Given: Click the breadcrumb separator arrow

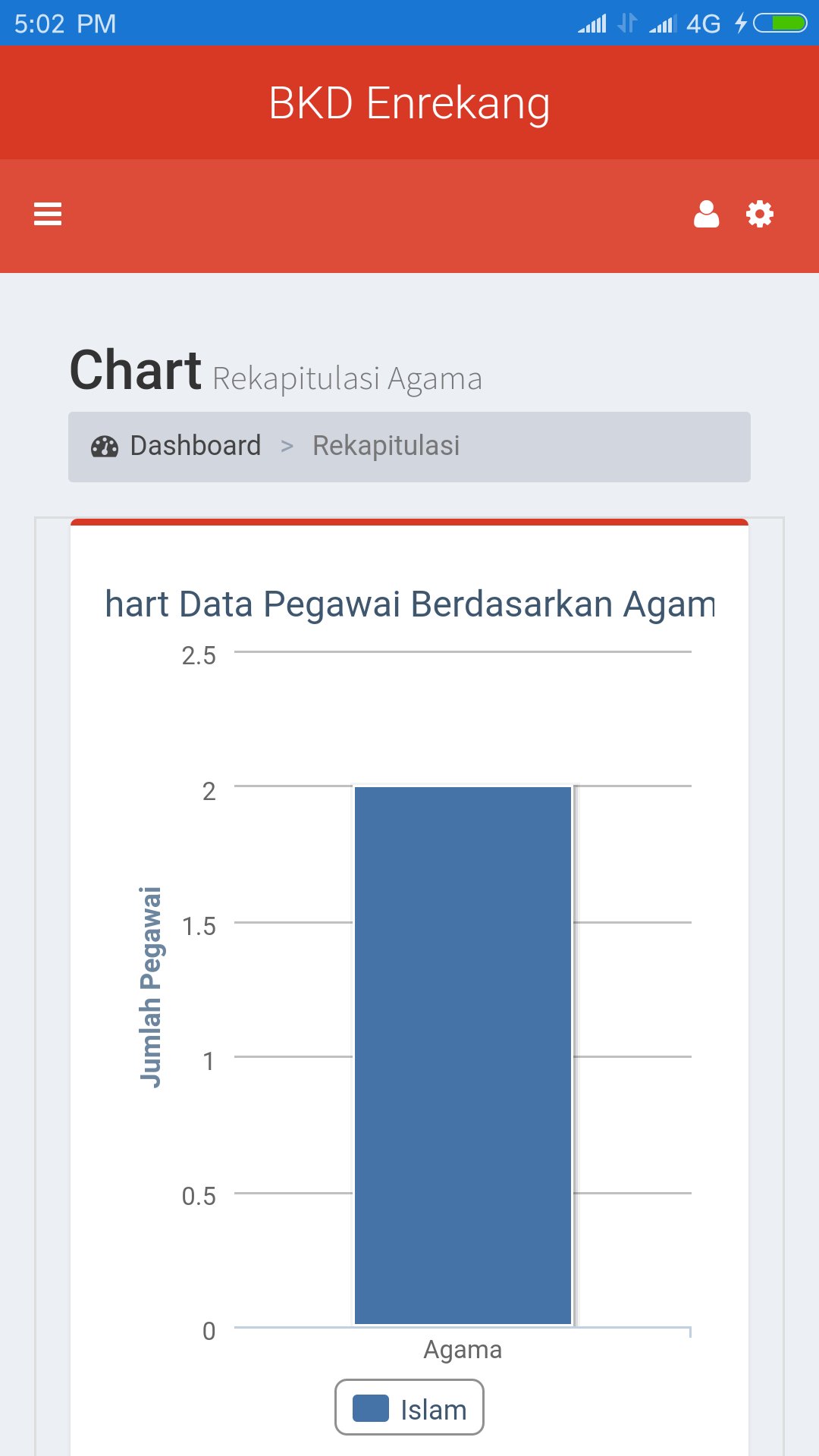Looking at the screenshot, I should [287, 447].
